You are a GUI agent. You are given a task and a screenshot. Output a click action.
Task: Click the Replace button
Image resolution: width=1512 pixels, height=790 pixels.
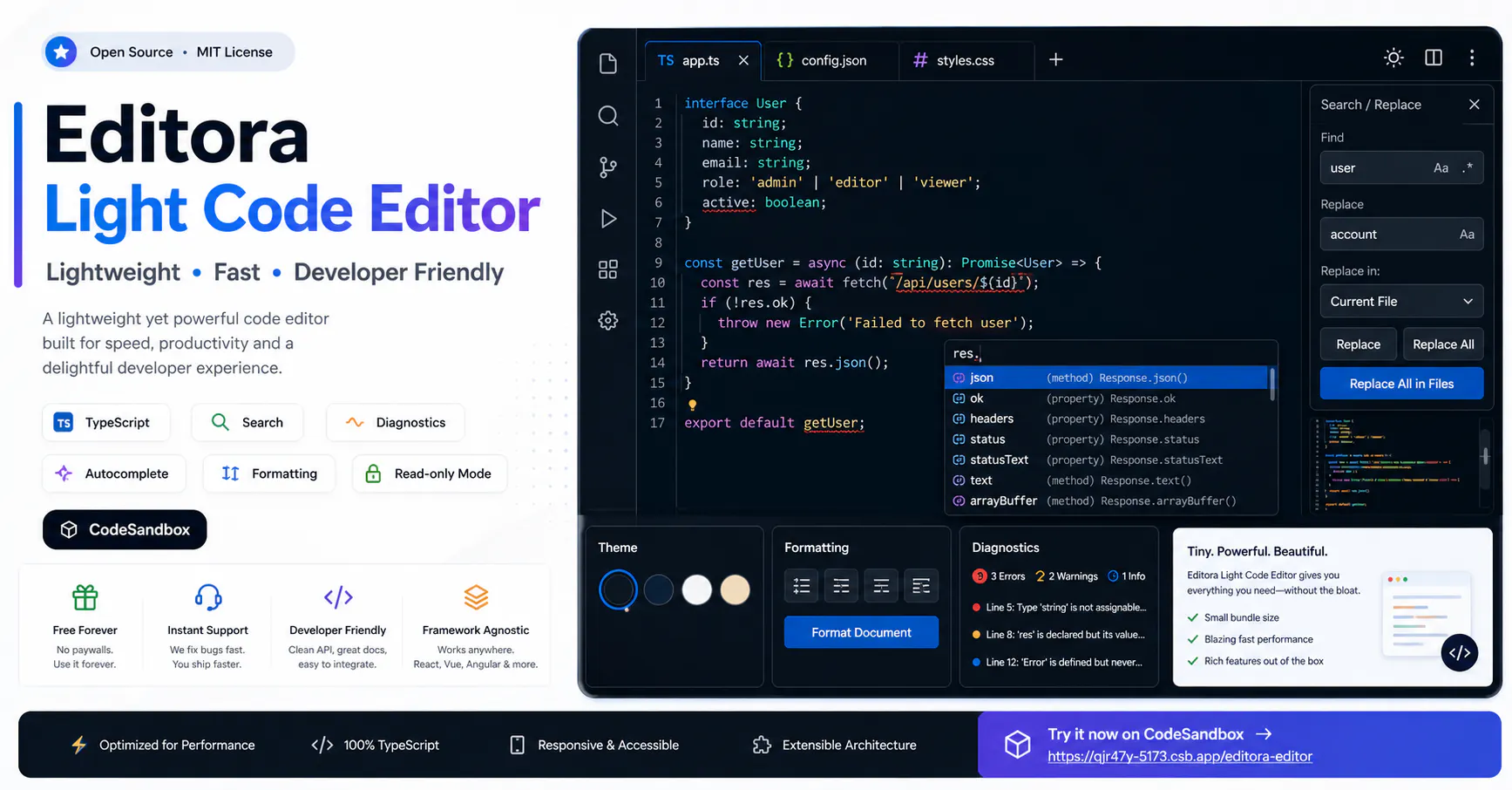tap(1358, 344)
